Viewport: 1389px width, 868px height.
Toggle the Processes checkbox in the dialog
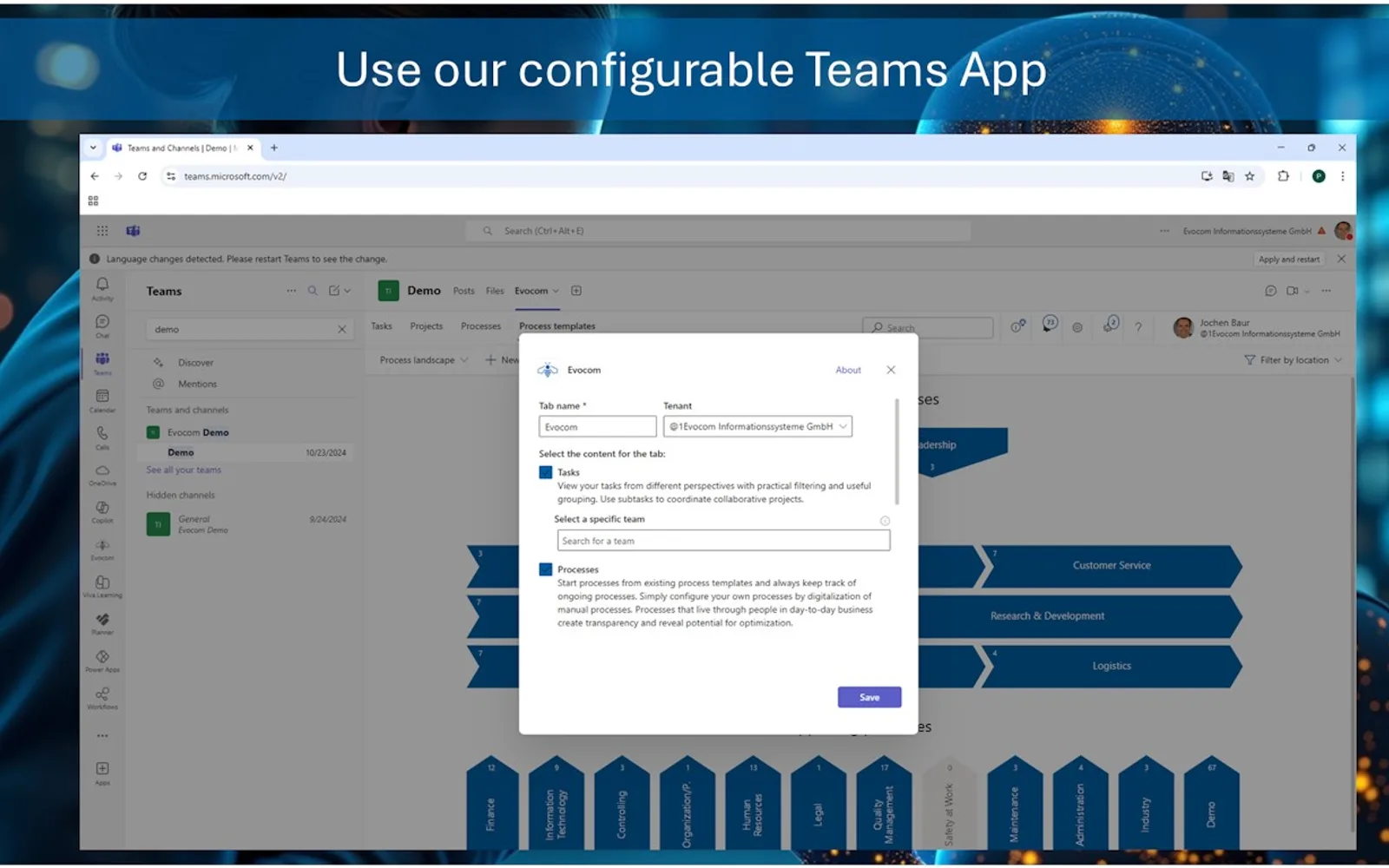pyautogui.click(x=545, y=569)
